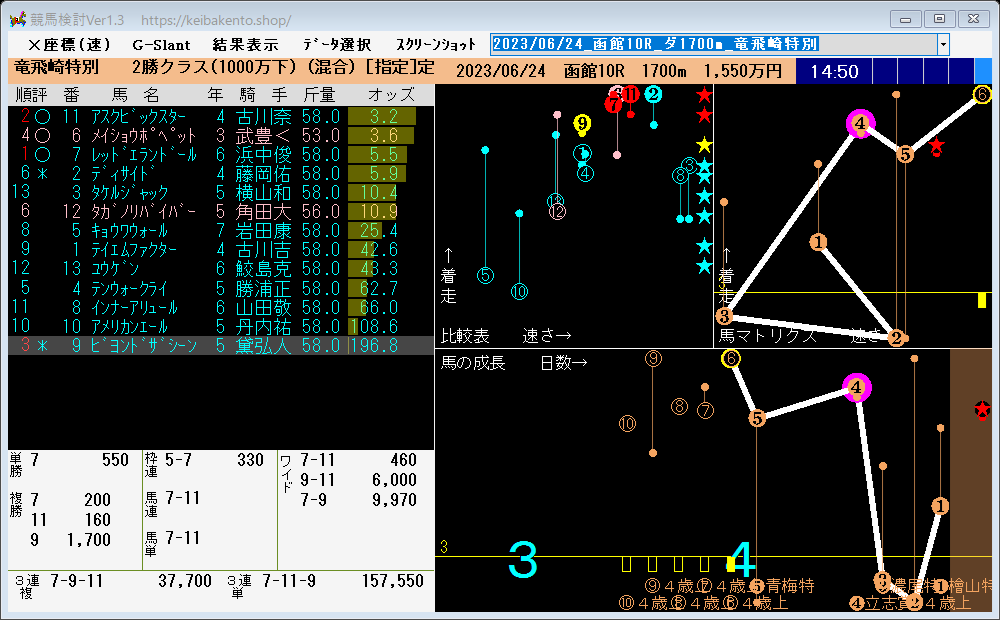Open the データ選択 menu
The width and height of the screenshot is (1000, 620).
pos(337,45)
